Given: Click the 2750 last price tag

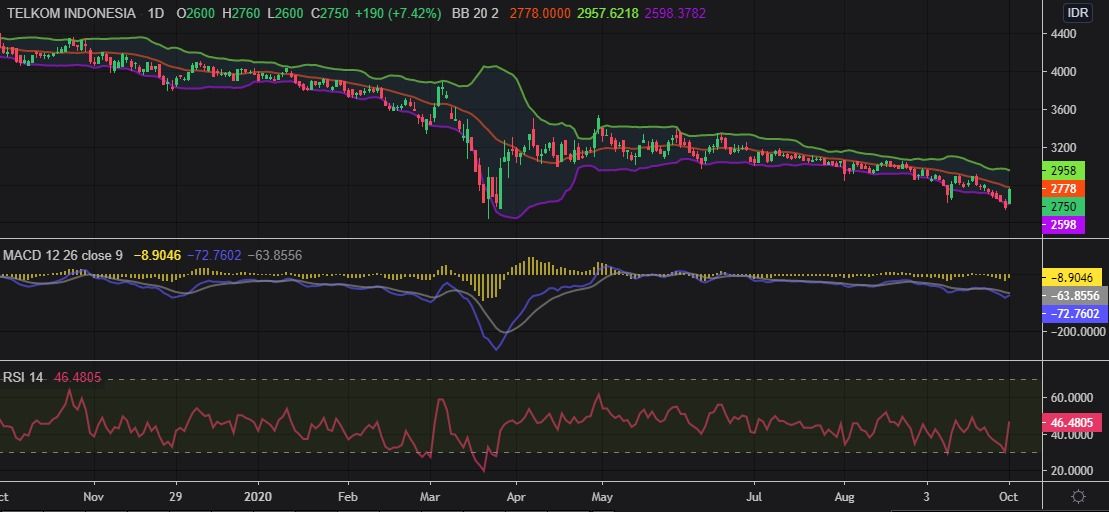Looking at the screenshot, I should (x=1064, y=206).
